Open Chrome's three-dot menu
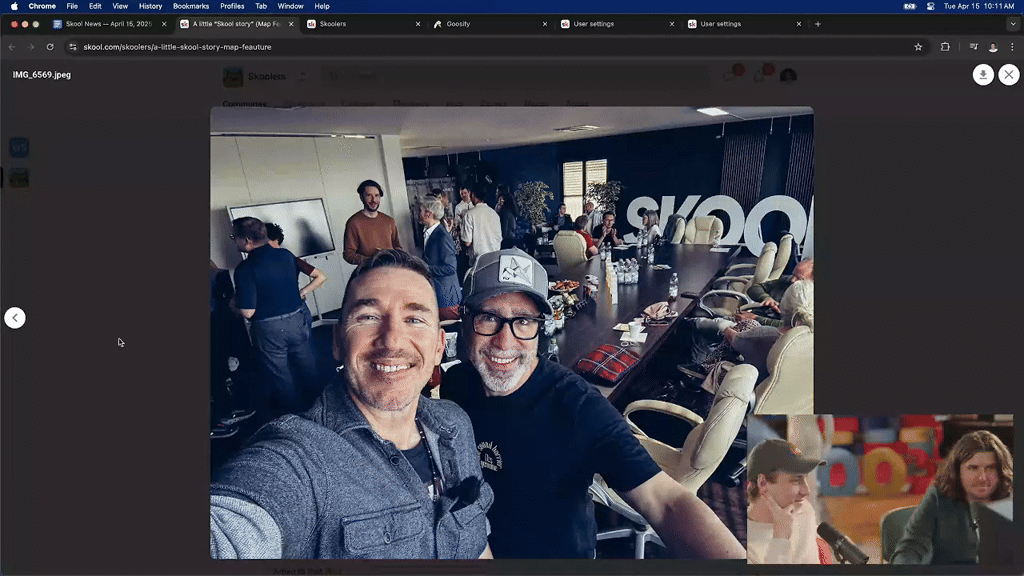Image resolution: width=1024 pixels, height=576 pixels. coord(1012,47)
